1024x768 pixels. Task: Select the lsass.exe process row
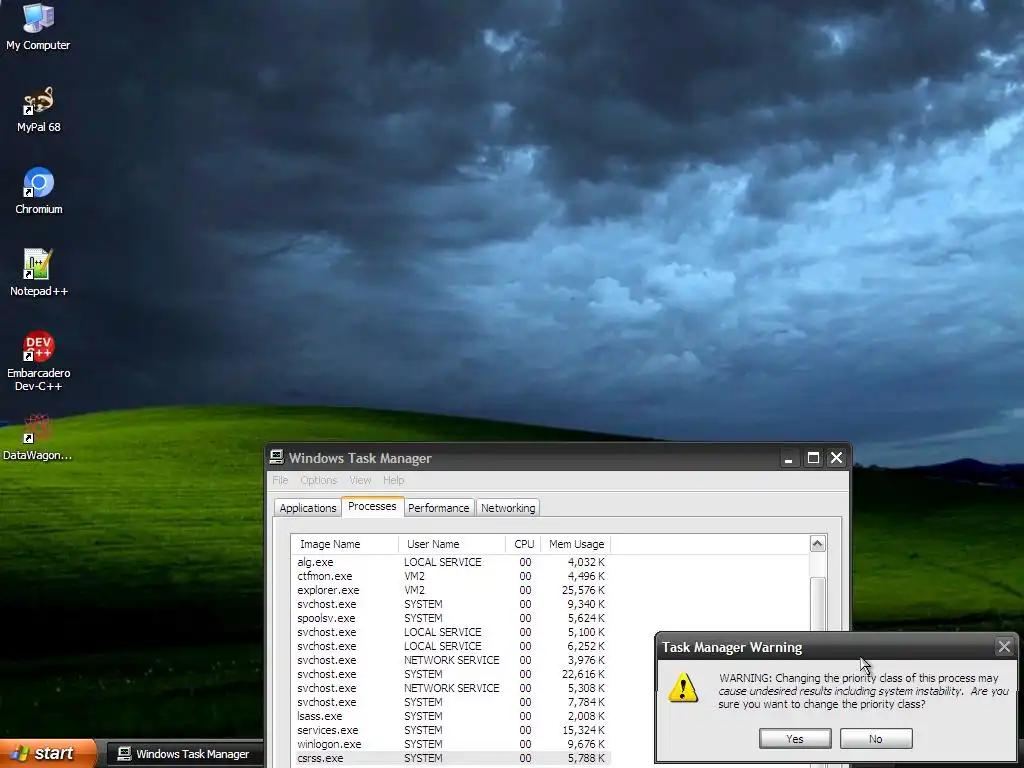point(451,716)
